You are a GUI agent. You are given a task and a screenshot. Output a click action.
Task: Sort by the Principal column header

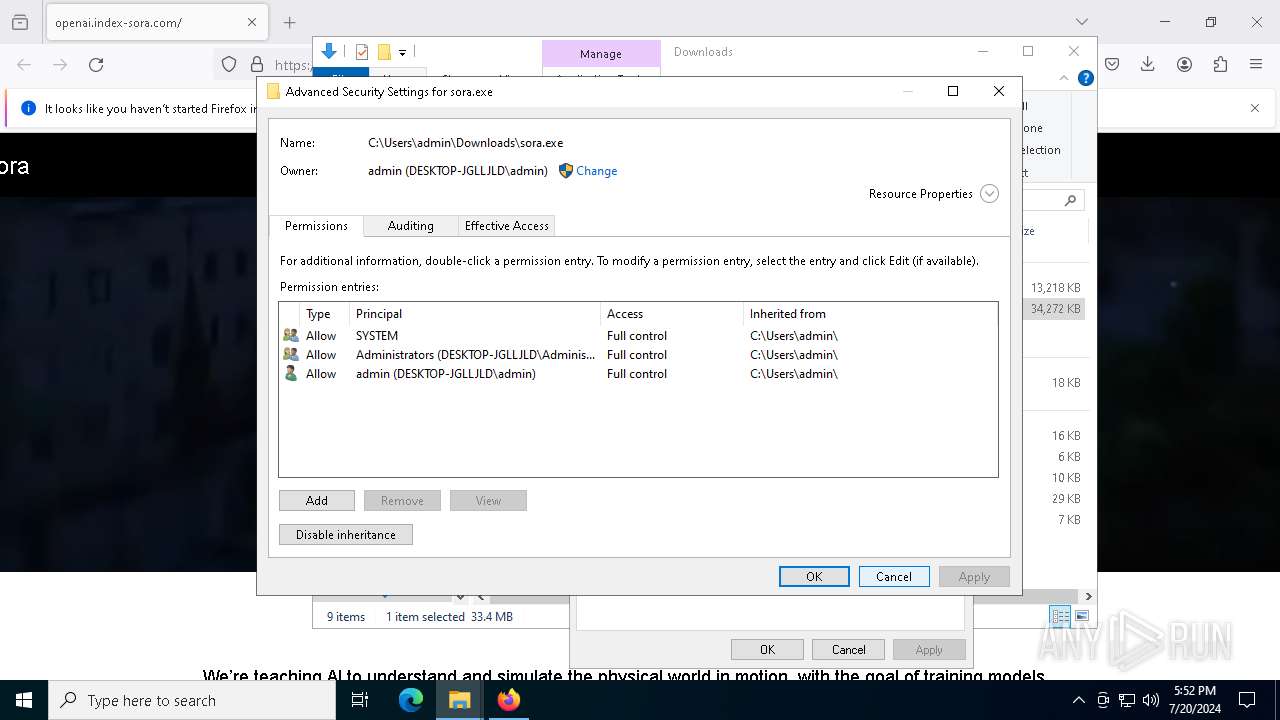coord(475,314)
